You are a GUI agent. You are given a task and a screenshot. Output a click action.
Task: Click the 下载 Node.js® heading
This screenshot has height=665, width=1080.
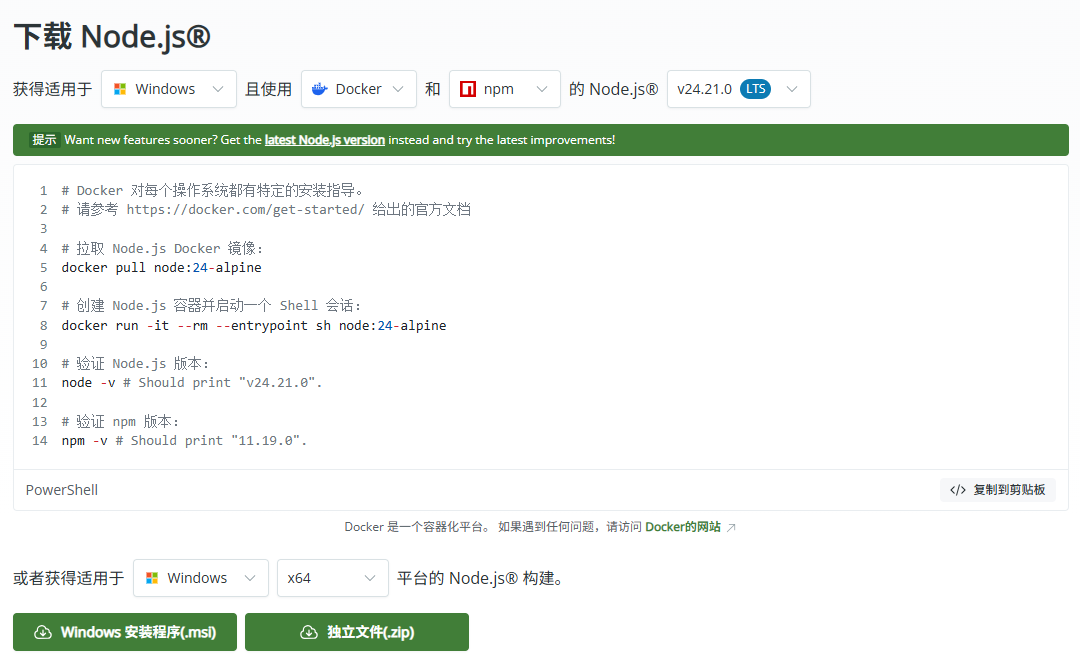coord(112,37)
